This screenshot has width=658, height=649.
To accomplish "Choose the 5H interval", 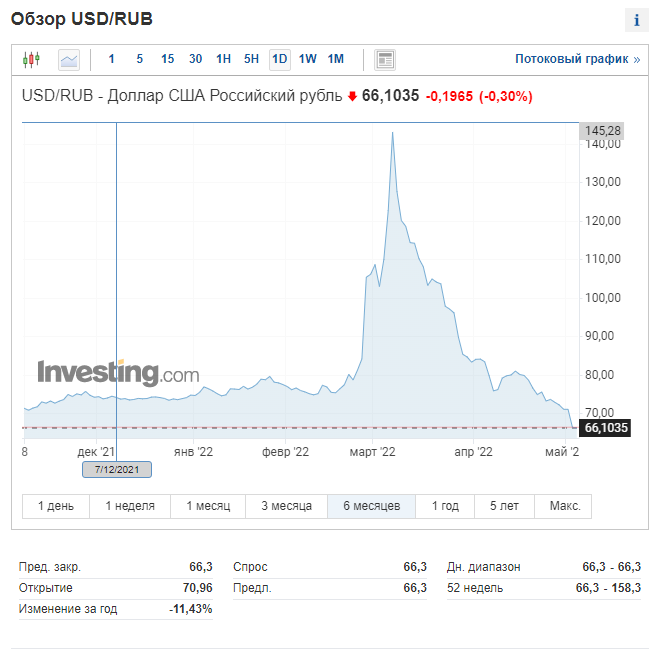I will coord(251,59).
